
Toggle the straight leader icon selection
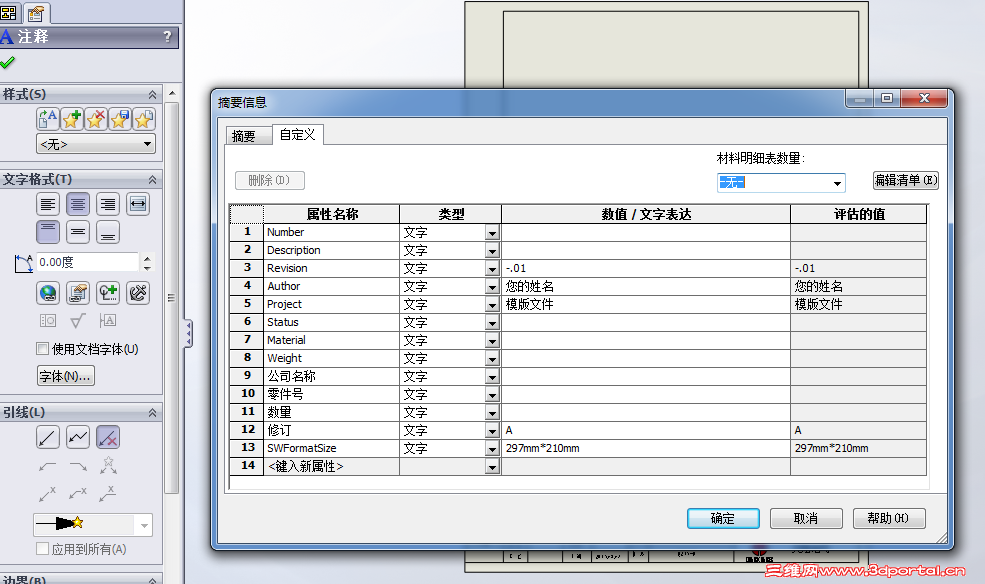(x=48, y=437)
